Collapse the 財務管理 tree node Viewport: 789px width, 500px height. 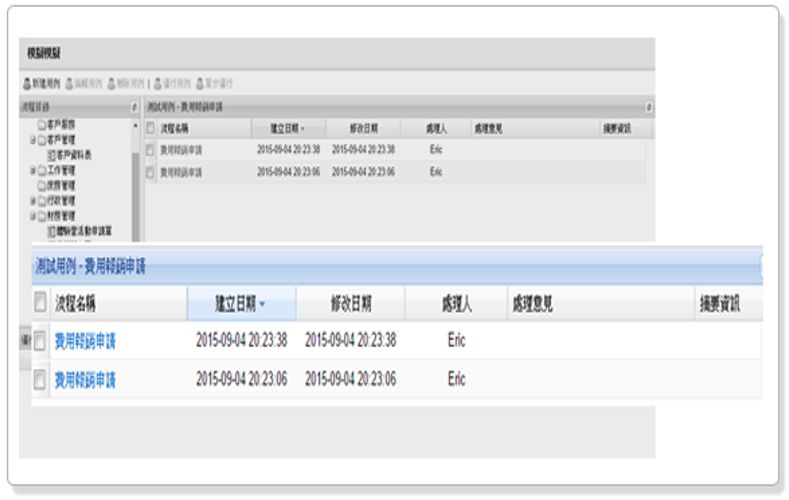tap(33, 215)
